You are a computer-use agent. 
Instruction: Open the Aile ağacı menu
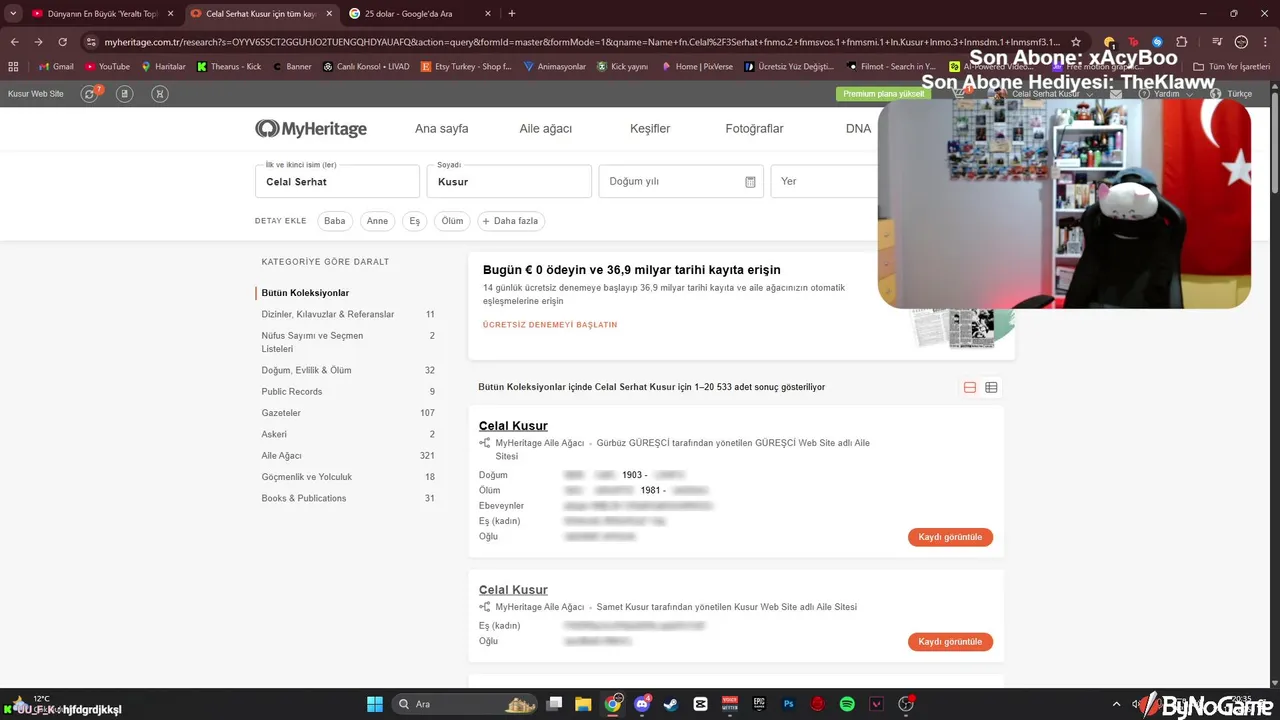pos(545,129)
